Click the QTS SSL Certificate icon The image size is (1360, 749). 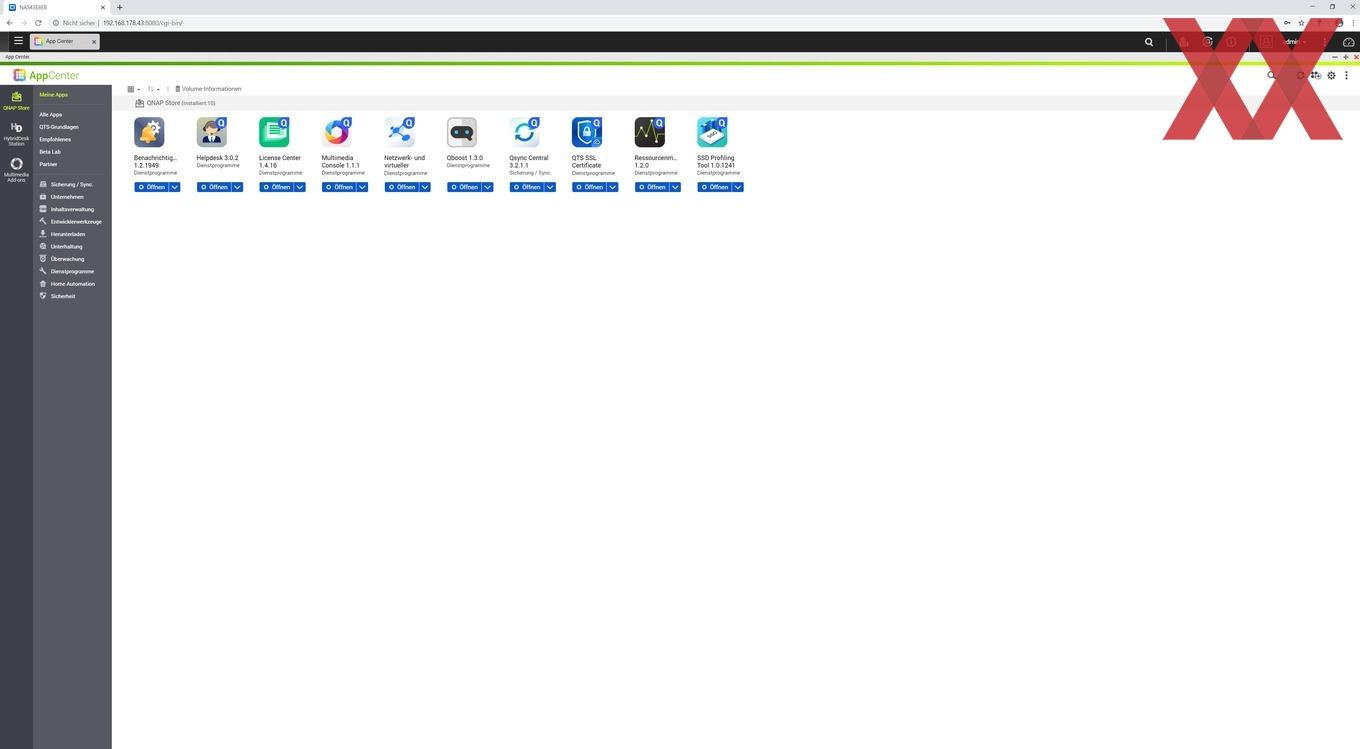coord(587,132)
